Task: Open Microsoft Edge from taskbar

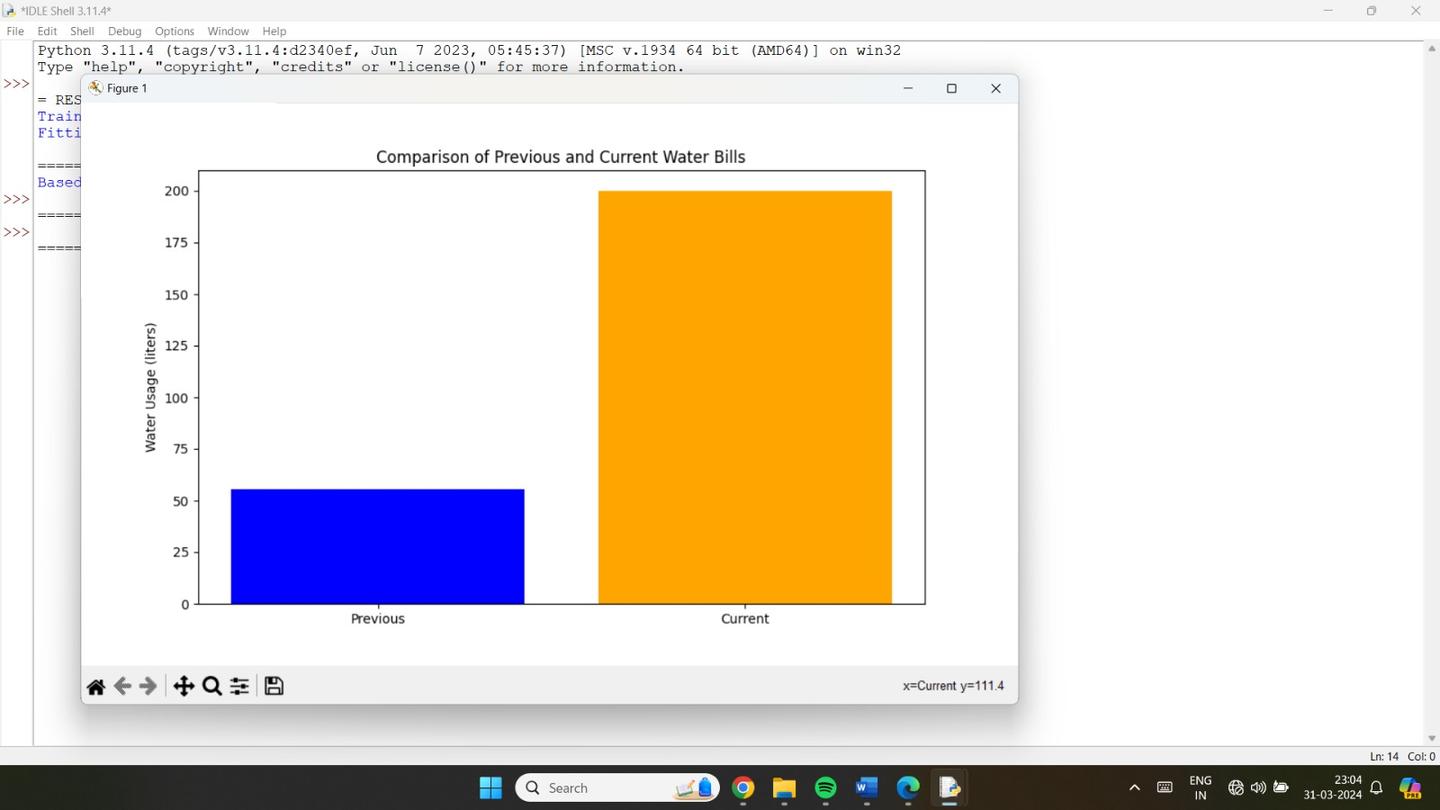Action: click(908, 788)
